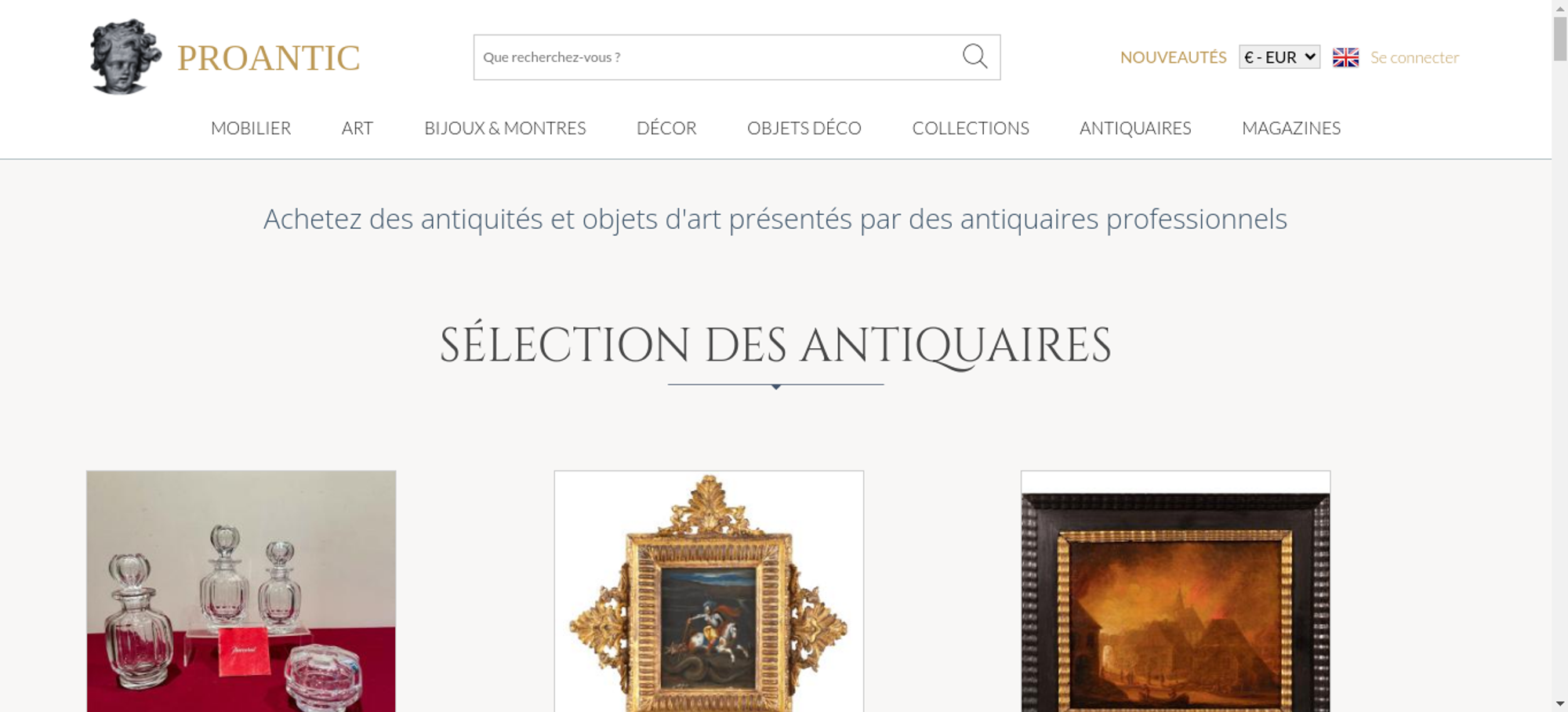Click the Se connecter login link
The width and height of the screenshot is (1568, 712).
(1414, 57)
